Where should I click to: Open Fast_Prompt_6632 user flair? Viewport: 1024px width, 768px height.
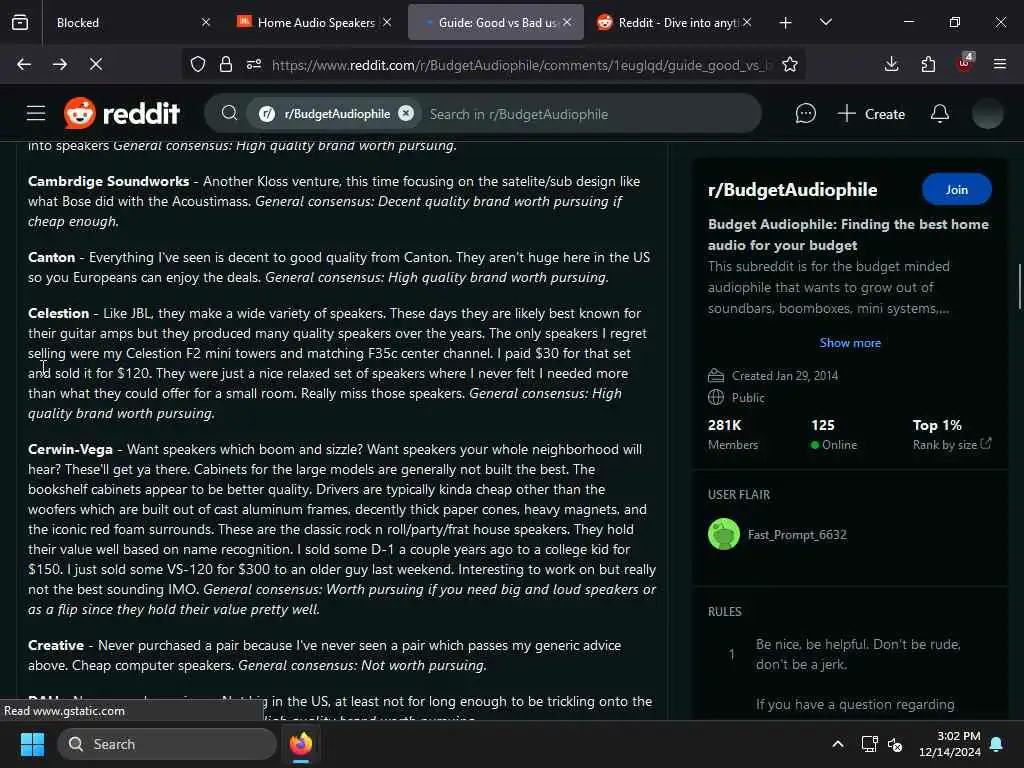point(777,534)
